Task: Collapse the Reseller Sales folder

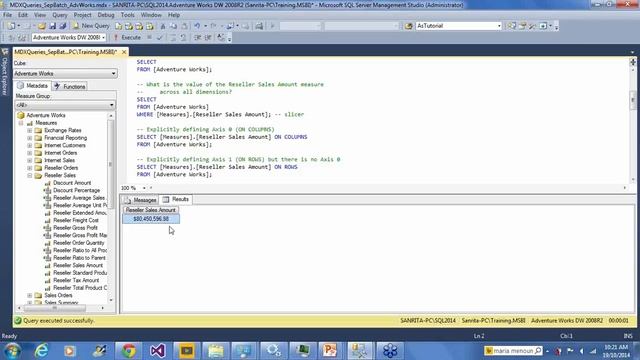Action: pos(29,176)
